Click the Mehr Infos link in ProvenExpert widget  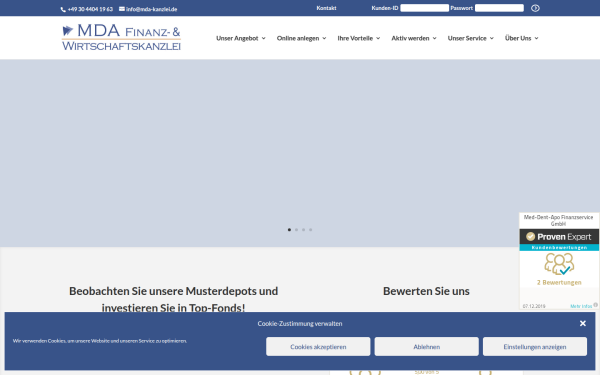[x=581, y=306]
